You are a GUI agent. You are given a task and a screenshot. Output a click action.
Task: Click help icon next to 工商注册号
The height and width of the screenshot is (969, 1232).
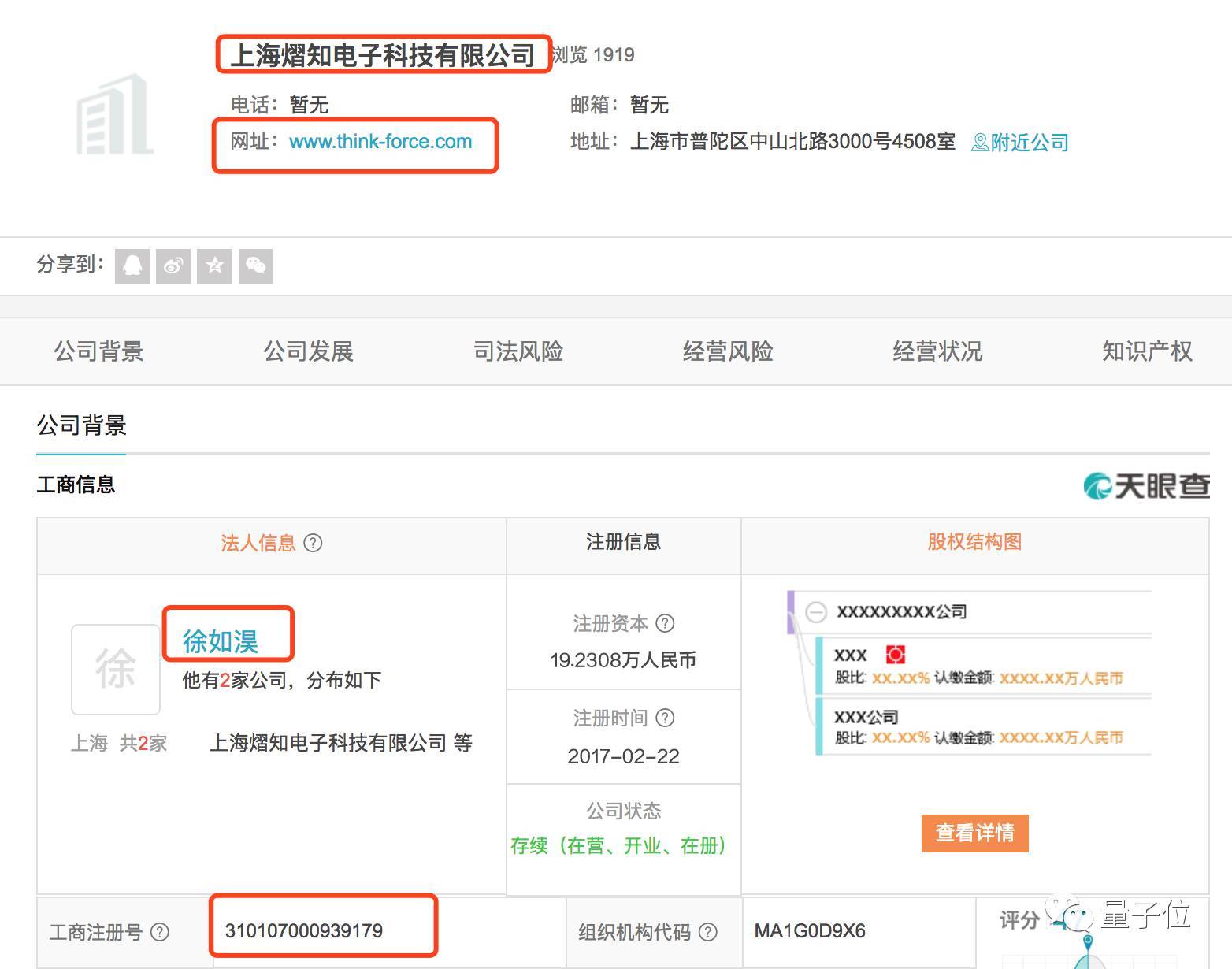[159, 932]
